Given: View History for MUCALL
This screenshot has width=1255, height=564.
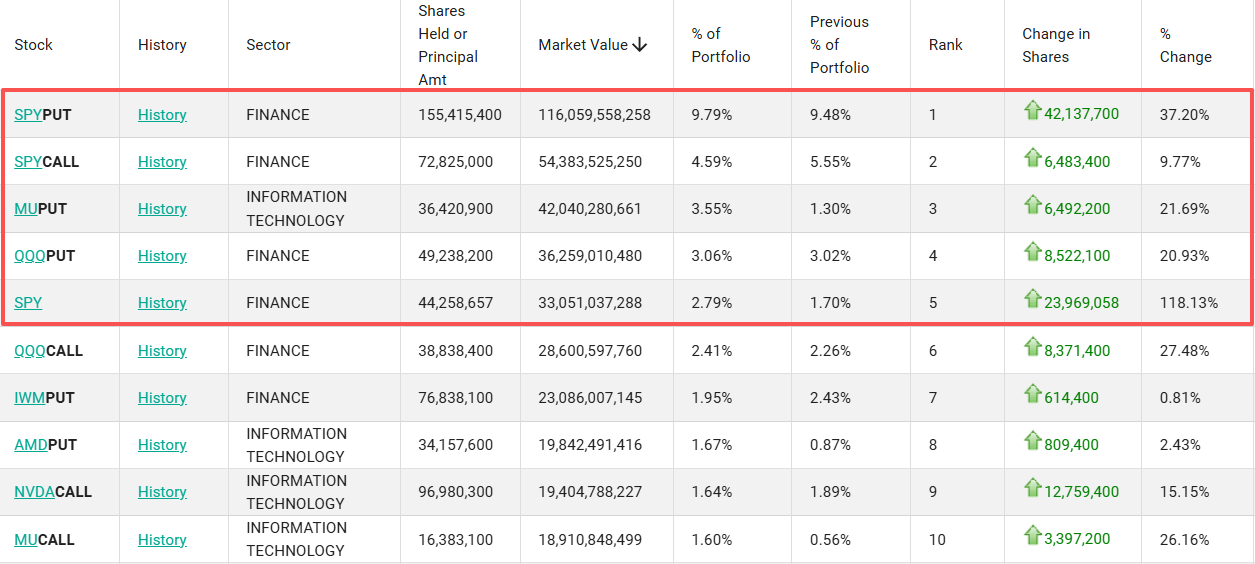Looking at the screenshot, I should tap(162, 540).
